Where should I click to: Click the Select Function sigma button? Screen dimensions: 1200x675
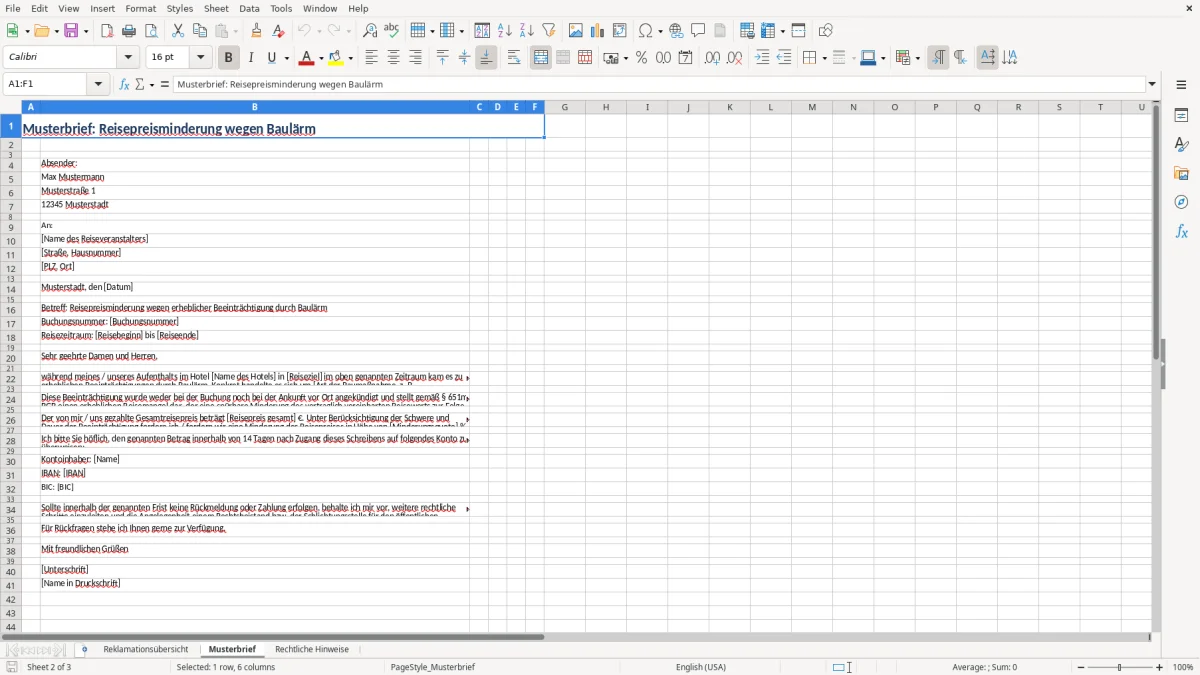(x=140, y=84)
